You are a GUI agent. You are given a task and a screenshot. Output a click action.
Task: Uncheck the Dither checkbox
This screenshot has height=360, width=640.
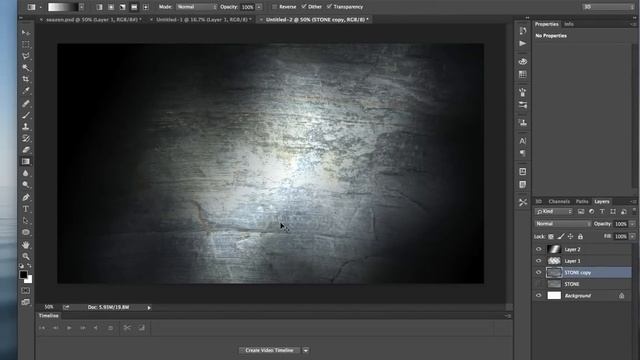[304, 7]
